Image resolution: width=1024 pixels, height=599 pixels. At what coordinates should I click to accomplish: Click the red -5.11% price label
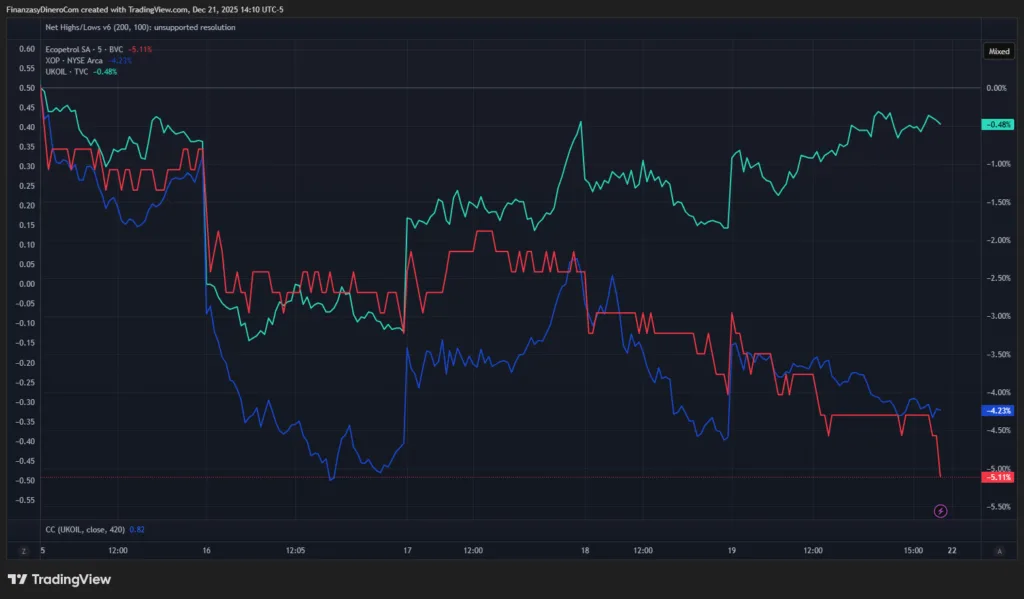[998, 477]
